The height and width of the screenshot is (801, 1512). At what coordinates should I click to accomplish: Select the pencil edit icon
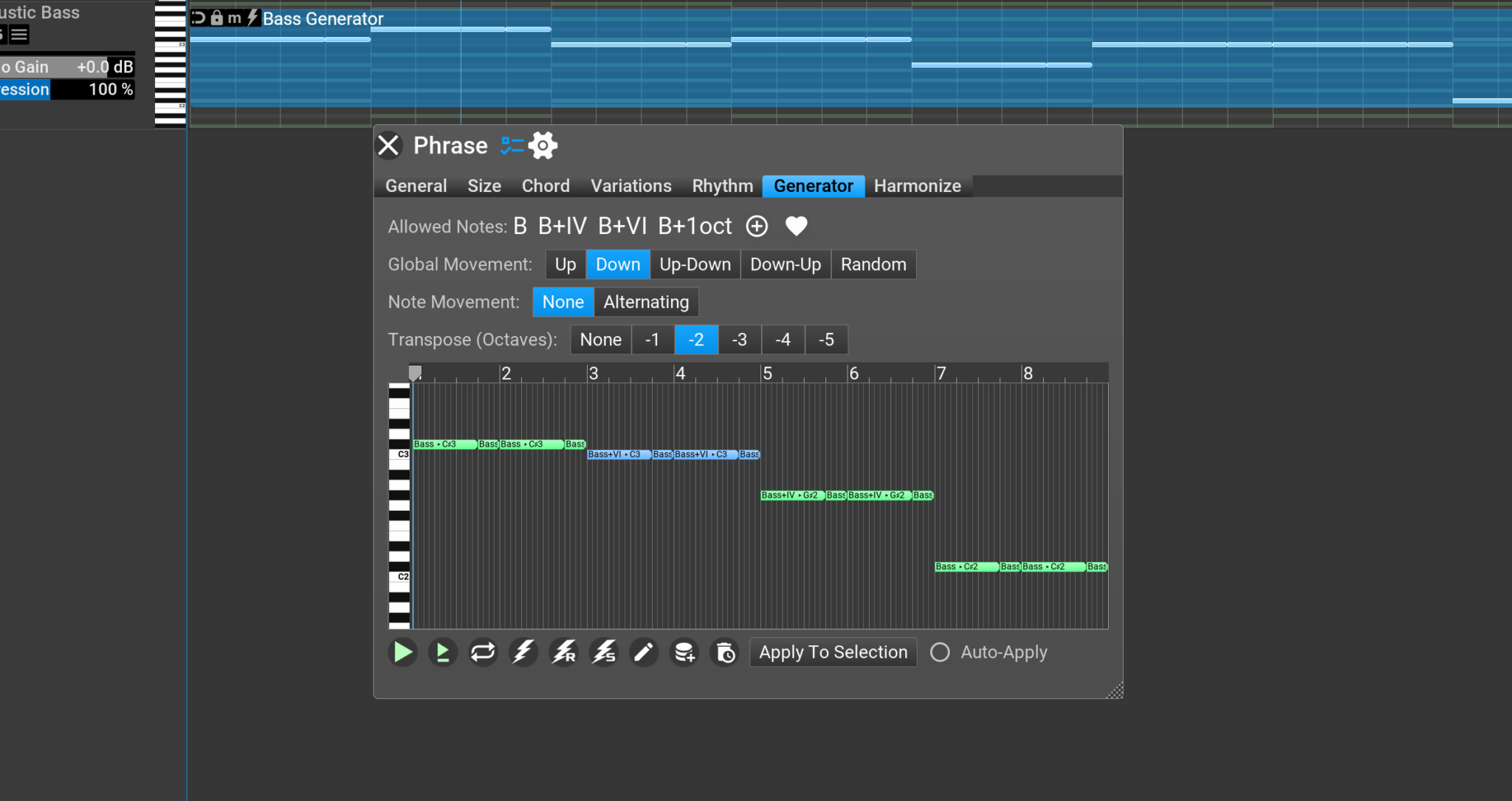pyautogui.click(x=643, y=652)
